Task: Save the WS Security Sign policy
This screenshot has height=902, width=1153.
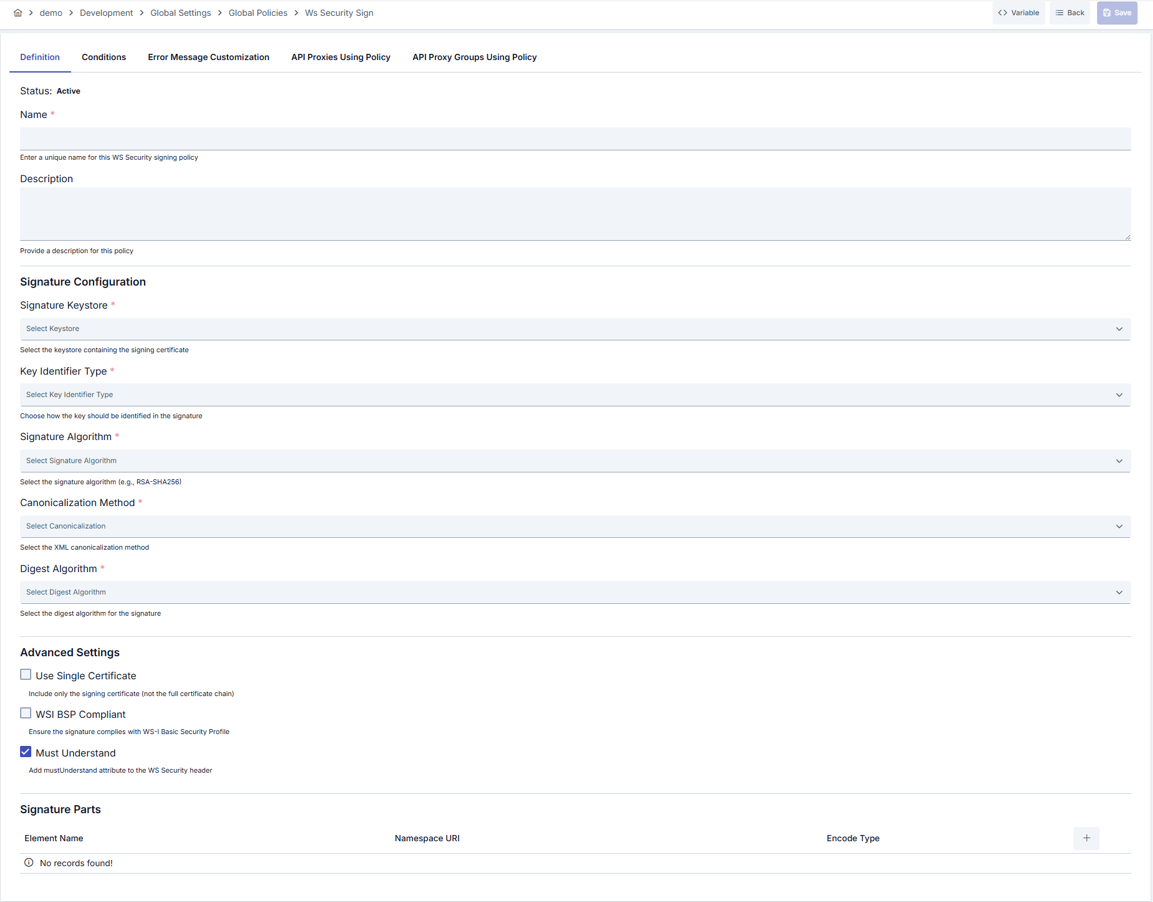Action: (x=1117, y=12)
